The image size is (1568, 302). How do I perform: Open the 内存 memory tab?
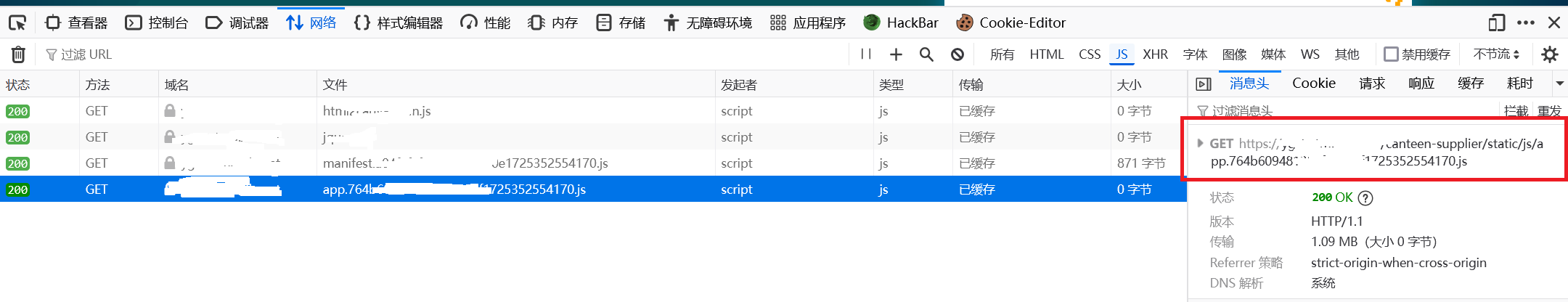click(552, 23)
